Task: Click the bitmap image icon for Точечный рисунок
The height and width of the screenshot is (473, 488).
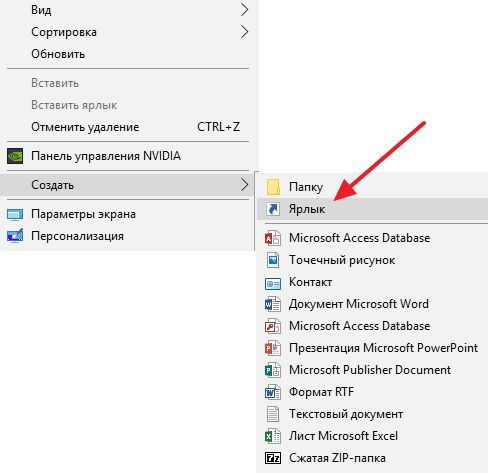Action: click(x=273, y=260)
